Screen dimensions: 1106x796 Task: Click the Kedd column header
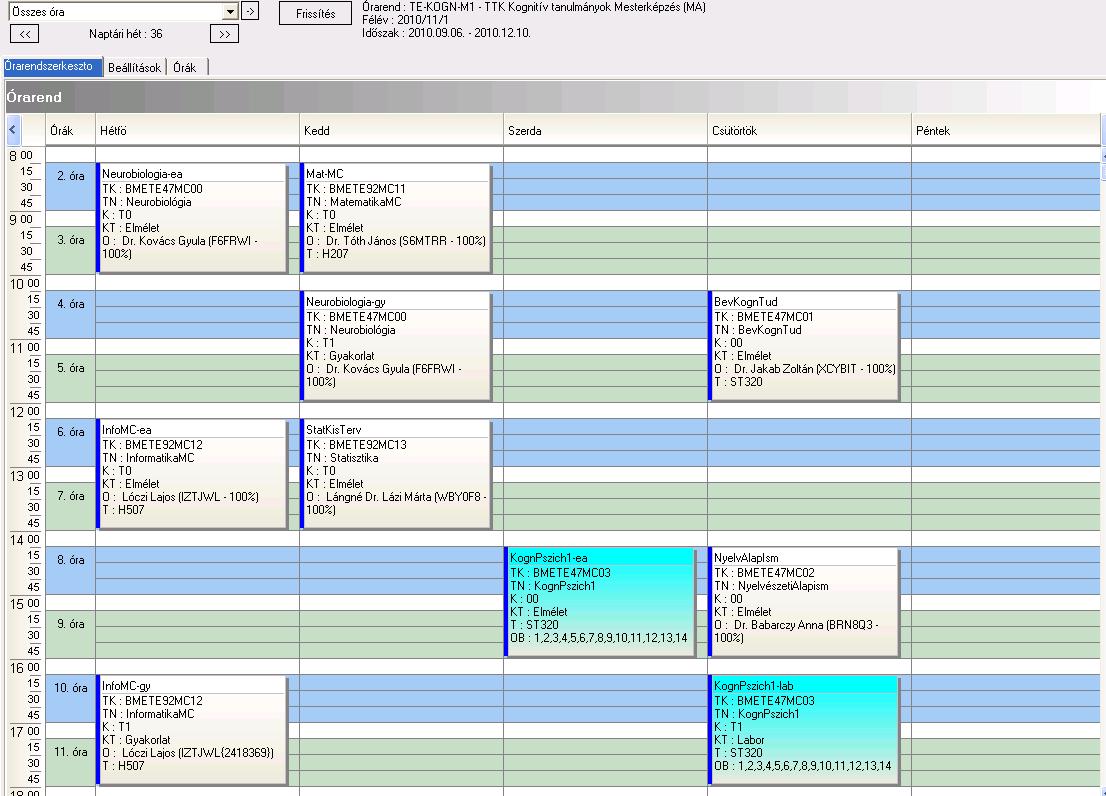coord(401,130)
